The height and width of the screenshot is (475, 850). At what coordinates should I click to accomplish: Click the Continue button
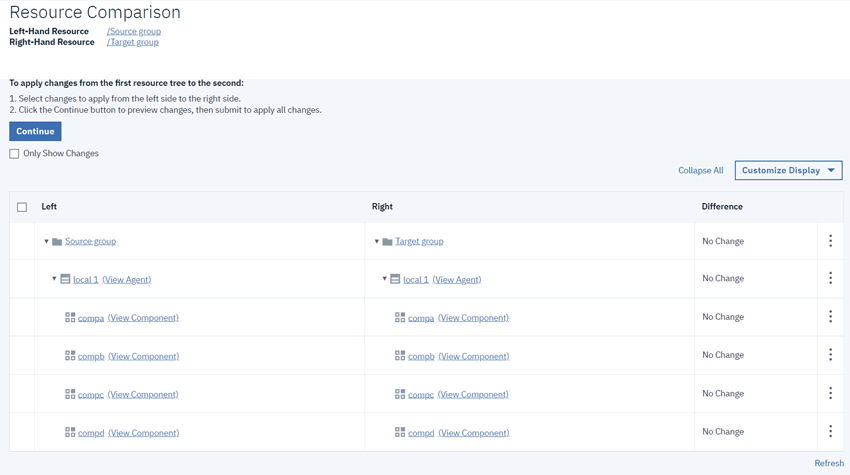pyautogui.click(x=35, y=131)
